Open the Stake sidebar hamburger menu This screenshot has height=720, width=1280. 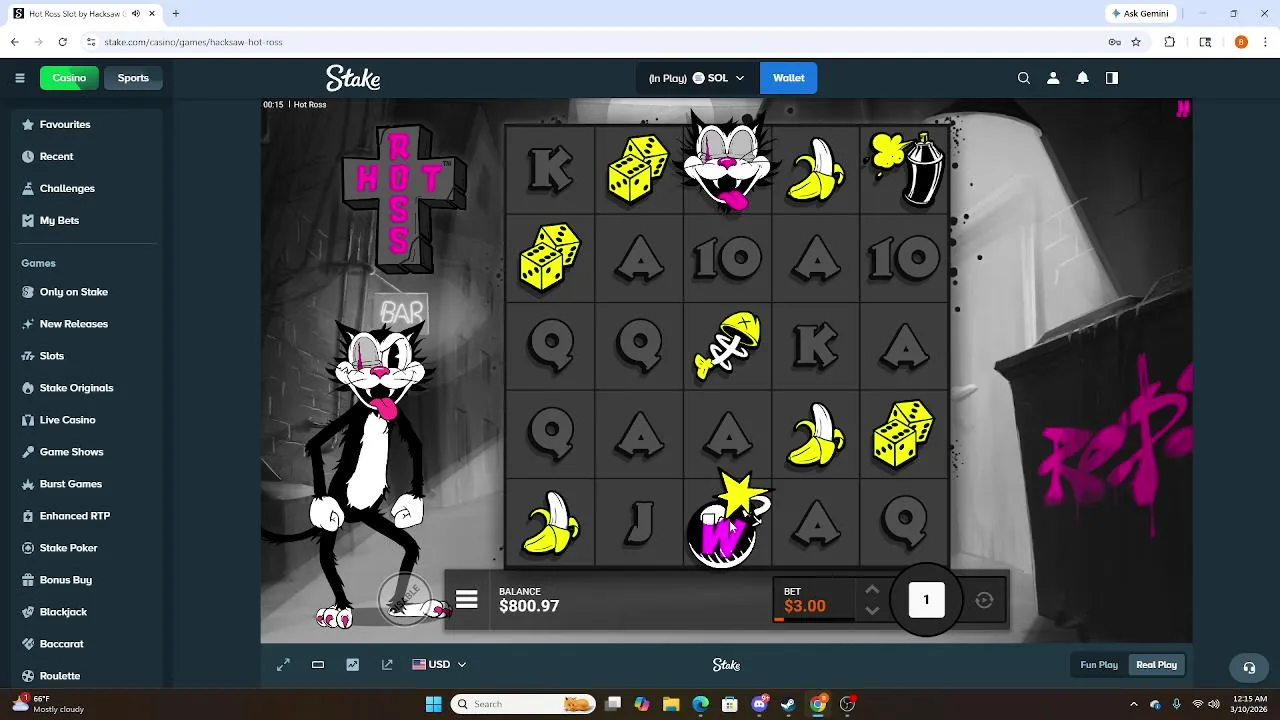pos(20,78)
